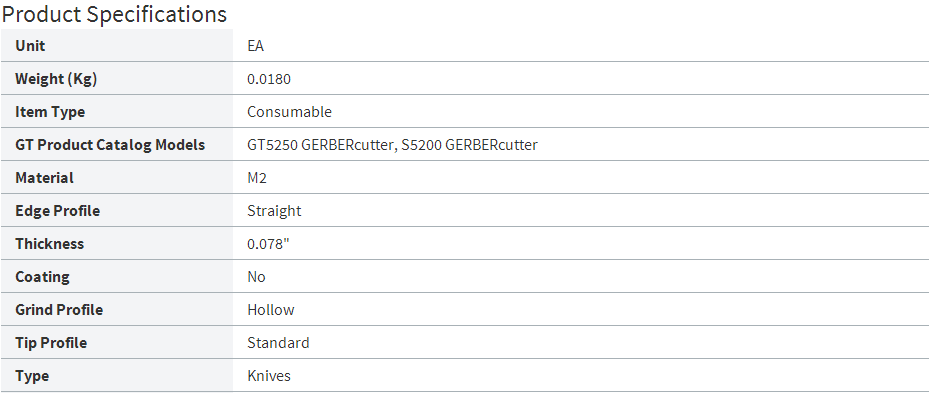Click the Weight (Kg) label

(56, 79)
